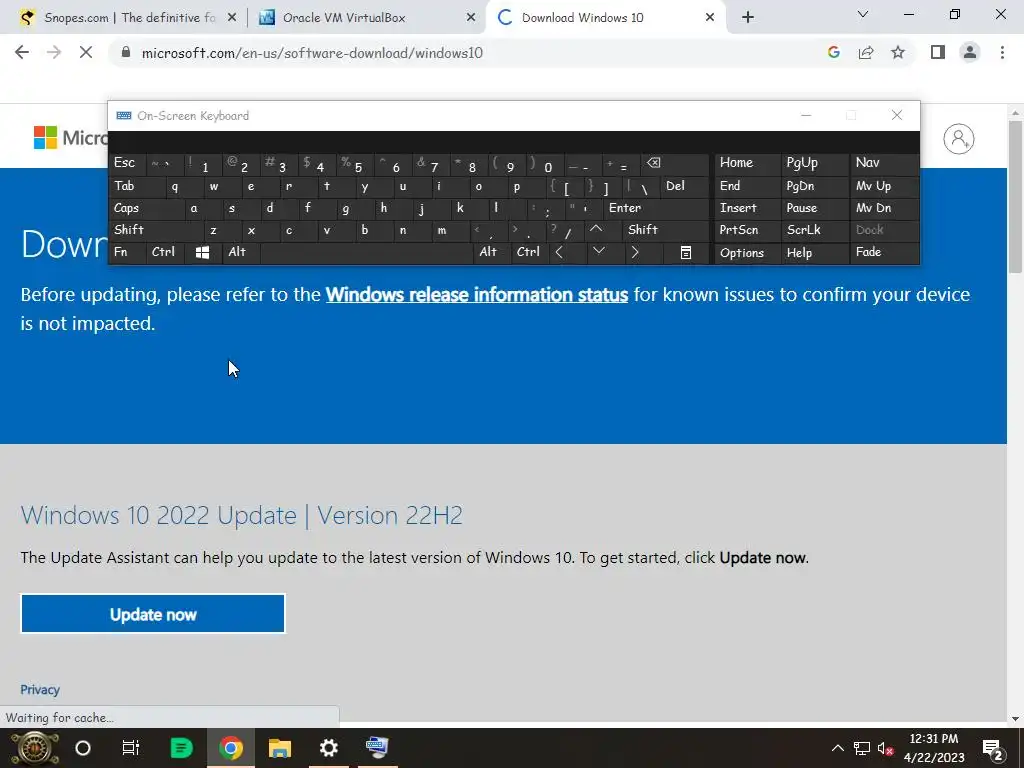
Task: Open a new tab with plus button
Action: (748, 18)
